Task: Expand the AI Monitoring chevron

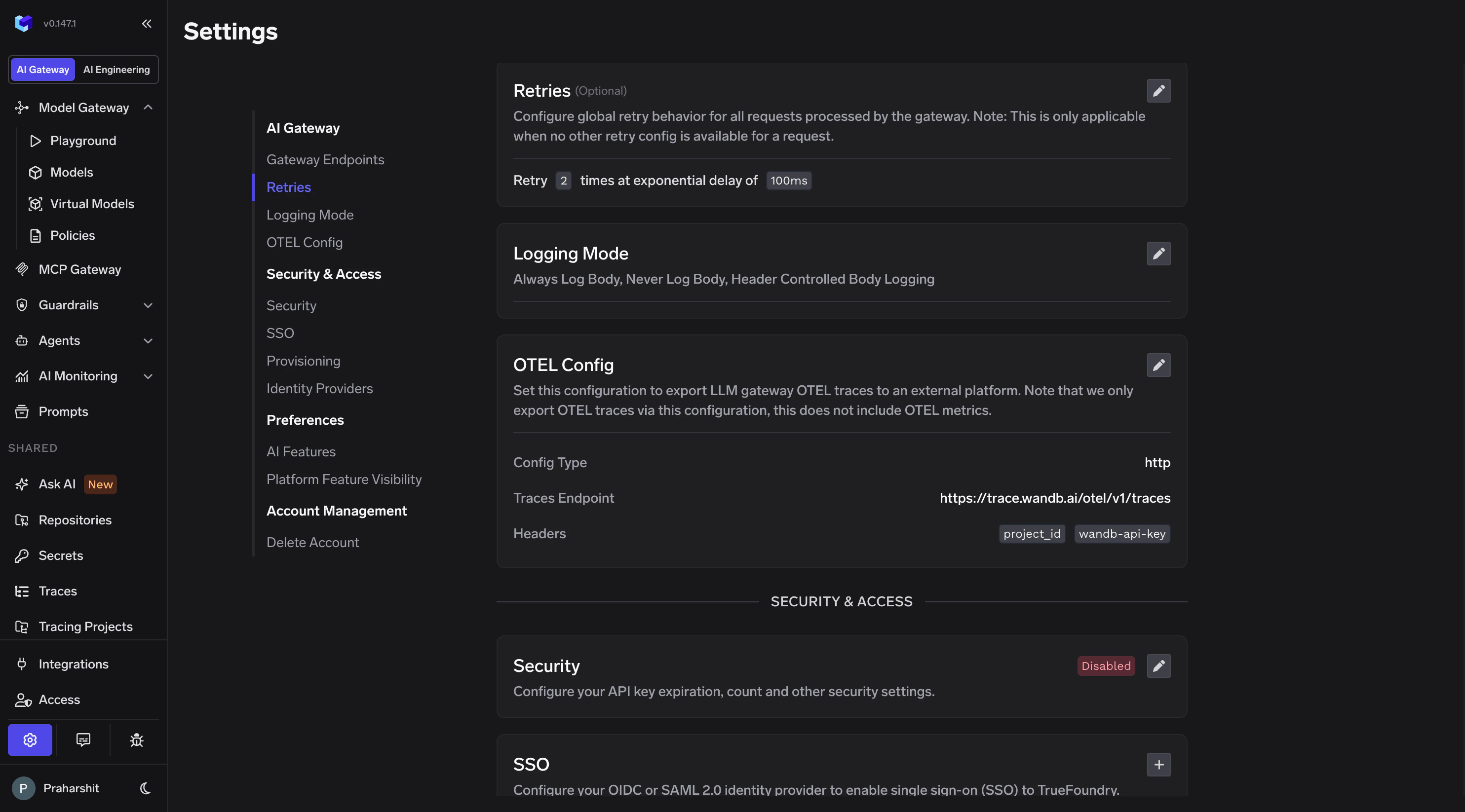Action: click(x=148, y=376)
